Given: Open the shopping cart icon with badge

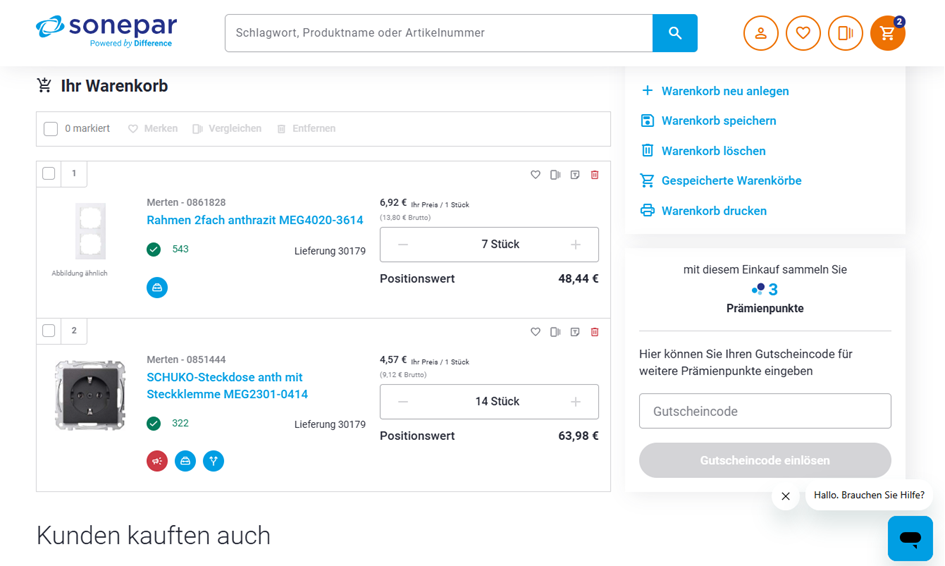Looking at the screenshot, I should (x=887, y=33).
